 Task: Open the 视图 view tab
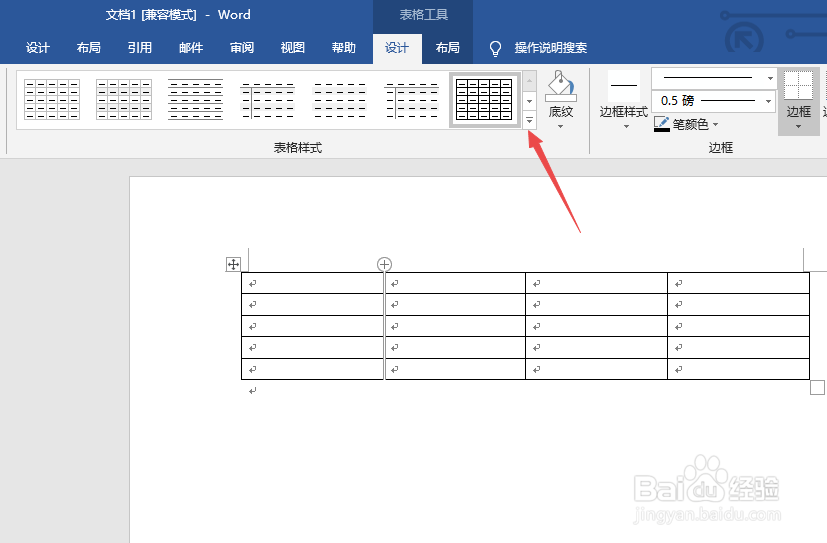[x=293, y=48]
